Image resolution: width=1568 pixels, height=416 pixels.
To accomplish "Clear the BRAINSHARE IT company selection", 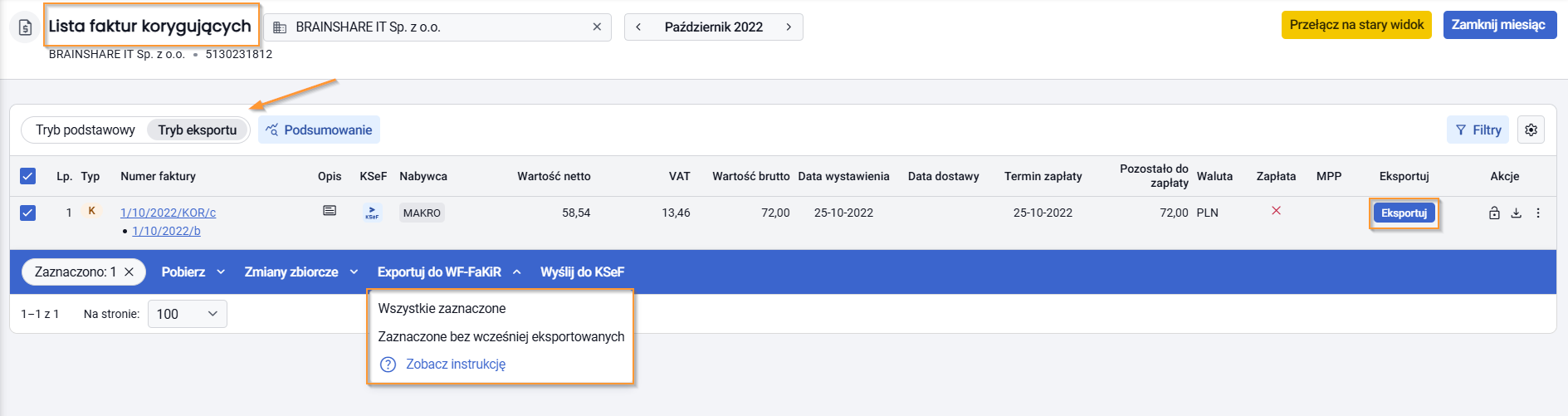I will (597, 27).
